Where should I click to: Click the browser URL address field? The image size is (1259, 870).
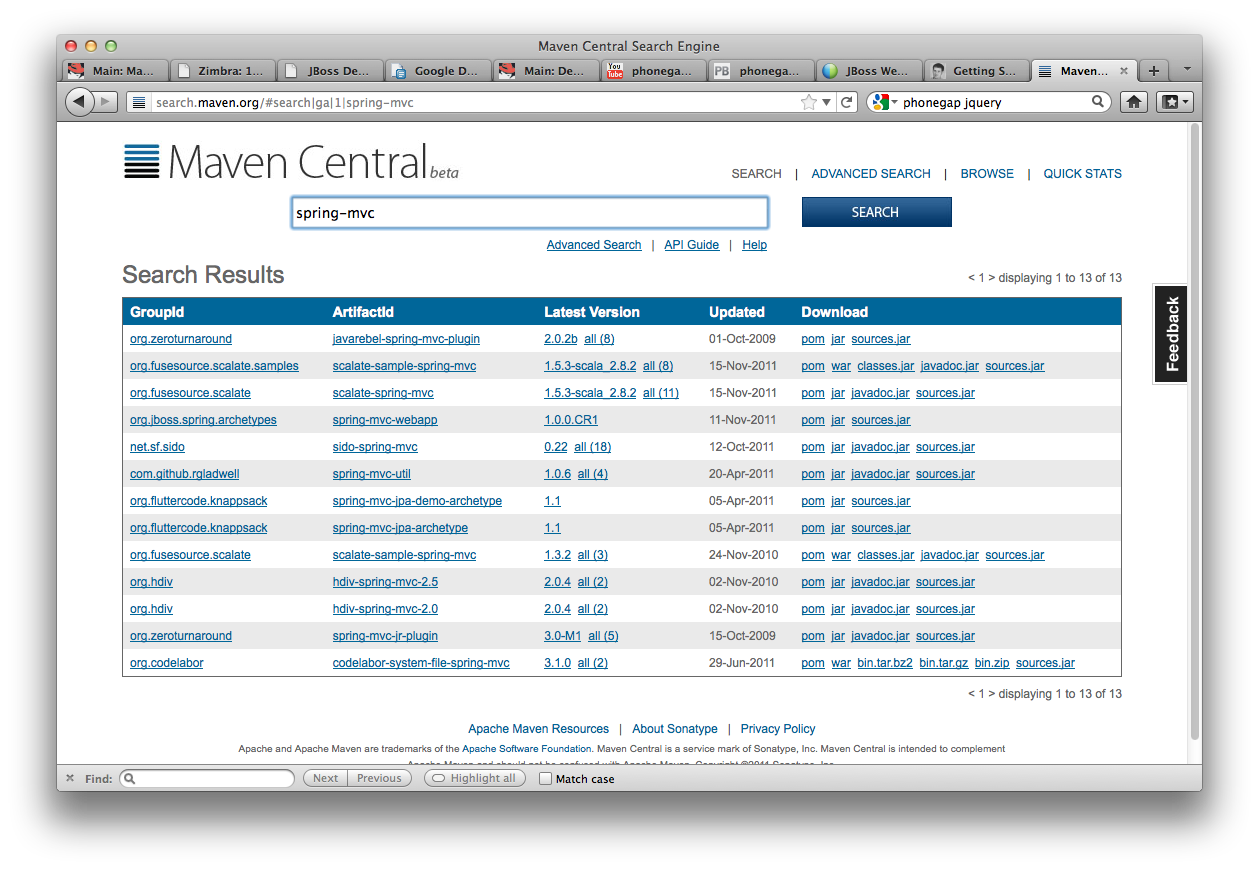click(474, 102)
